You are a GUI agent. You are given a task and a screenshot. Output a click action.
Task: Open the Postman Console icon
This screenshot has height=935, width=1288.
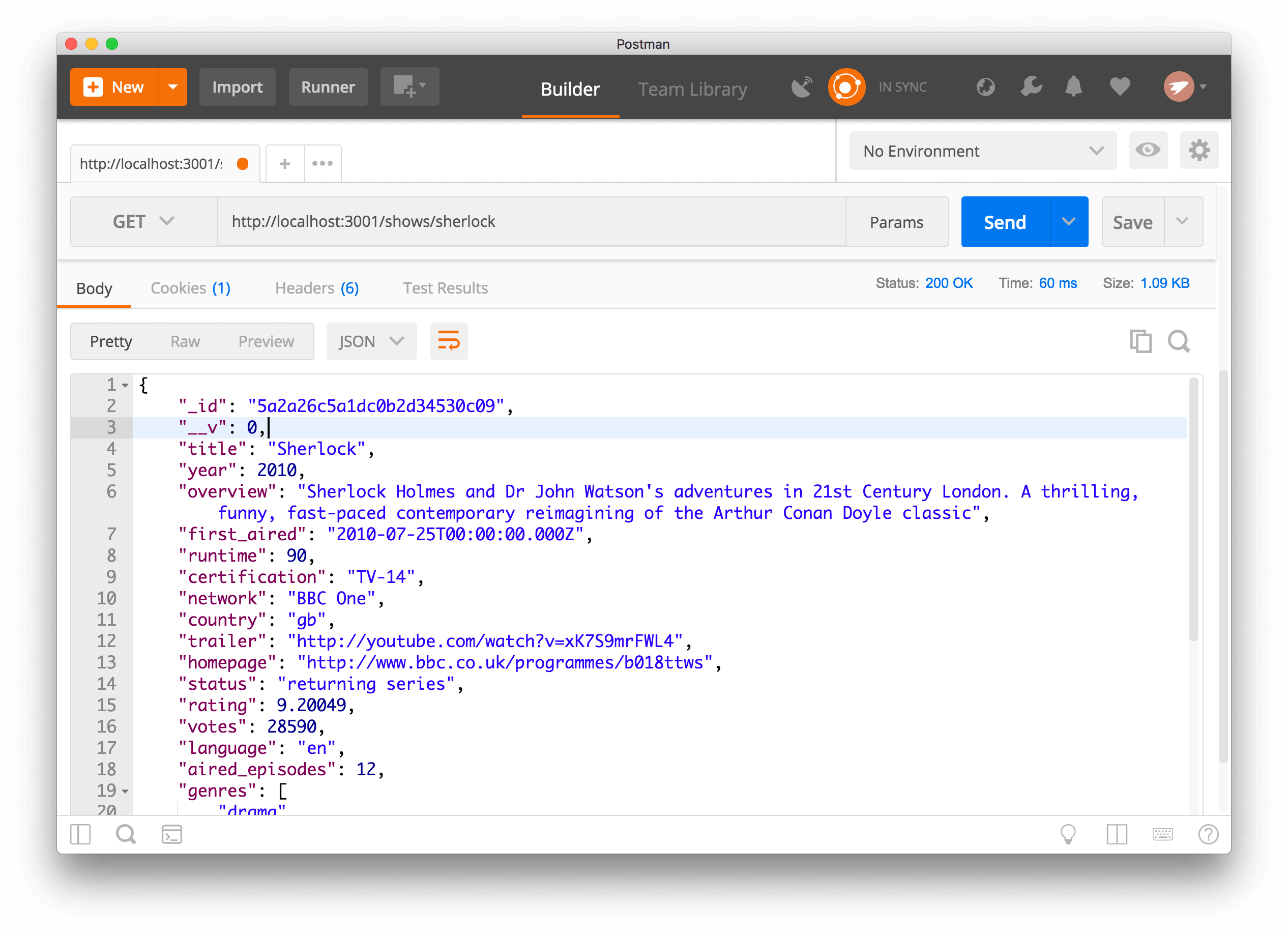pyautogui.click(x=171, y=834)
